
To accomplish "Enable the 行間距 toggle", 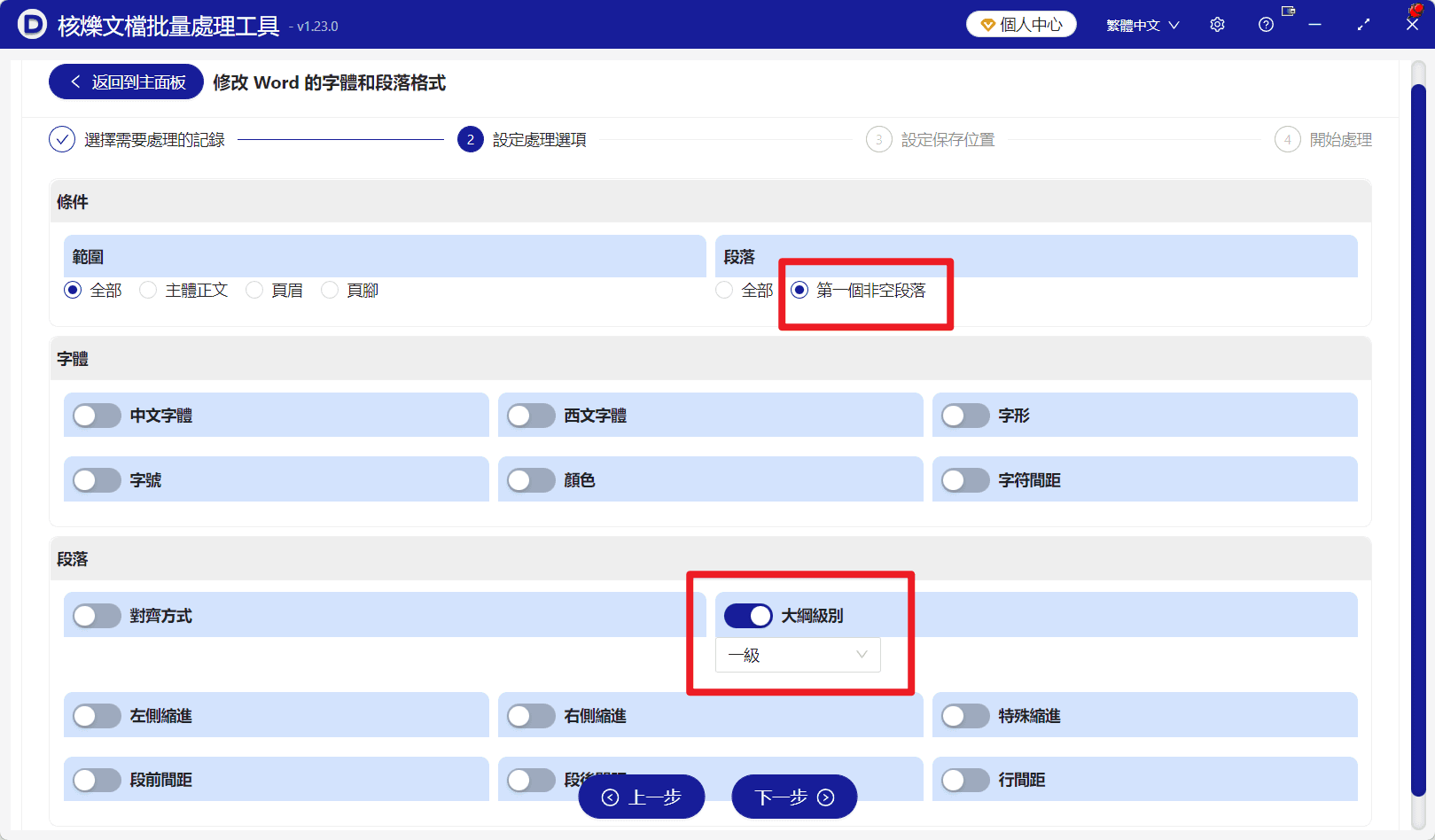I will pyautogui.click(x=965, y=780).
